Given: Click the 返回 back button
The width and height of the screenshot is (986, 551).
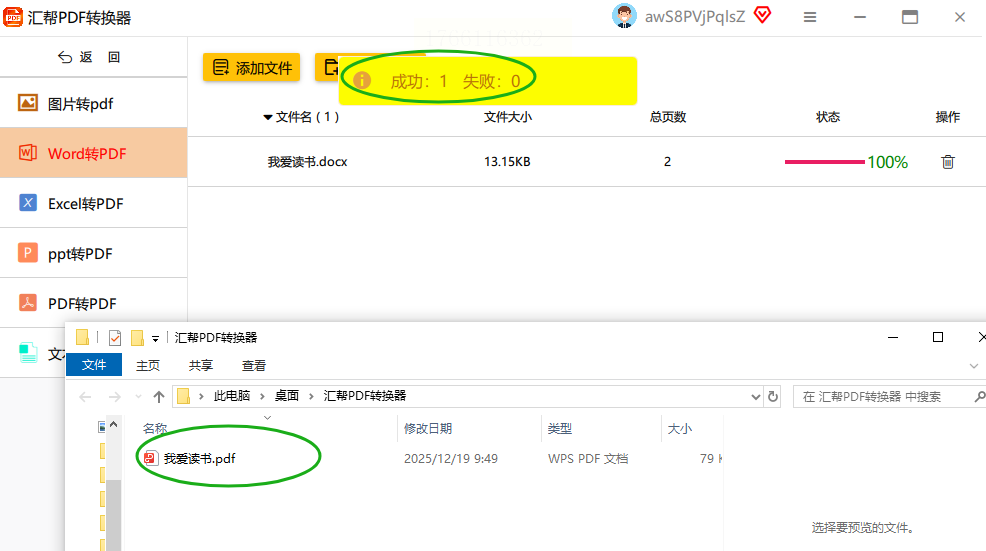Looking at the screenshot, I should click(89, 57).
